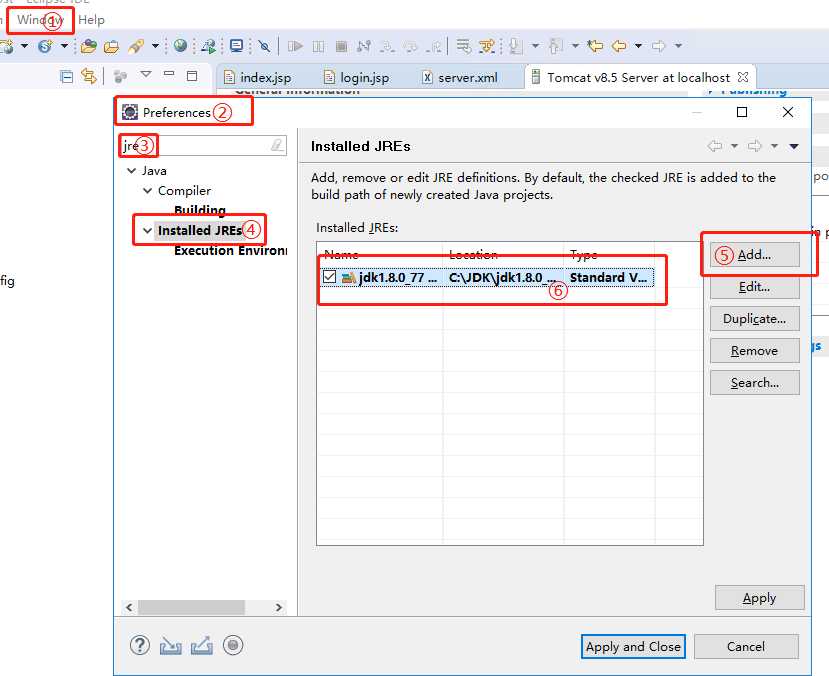Viewport: 829px width, 676px height.
Task: Click the Add... button
Action: [754, 255]
